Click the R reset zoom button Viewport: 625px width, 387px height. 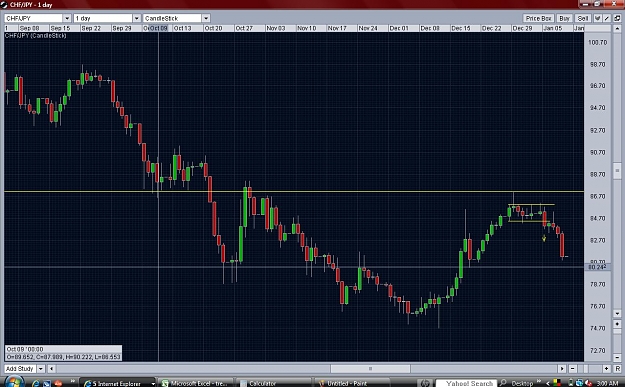click(x=617, y=369)
